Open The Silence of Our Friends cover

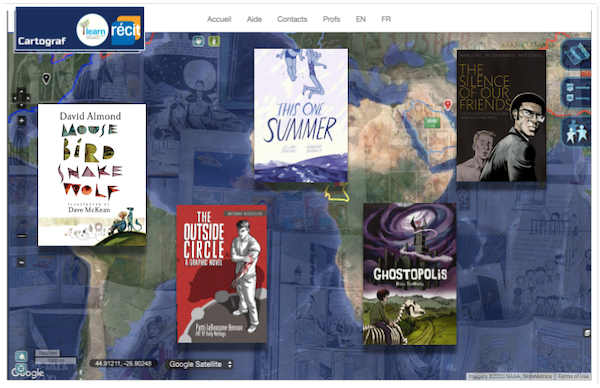(501, 116)
